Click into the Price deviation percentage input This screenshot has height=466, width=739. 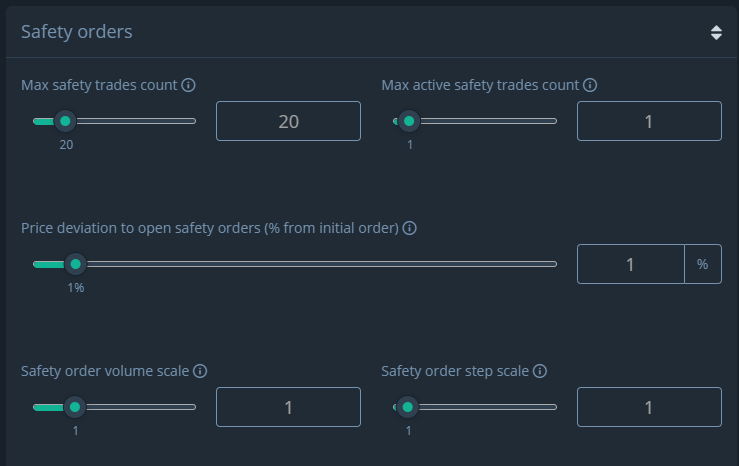tap(631, 264)
